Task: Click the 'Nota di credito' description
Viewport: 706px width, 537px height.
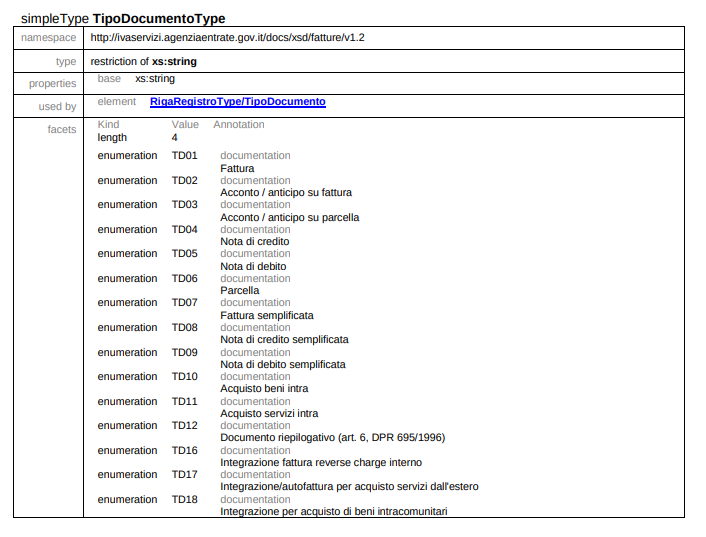Action: pyautogui.click(x=255, y=241)
